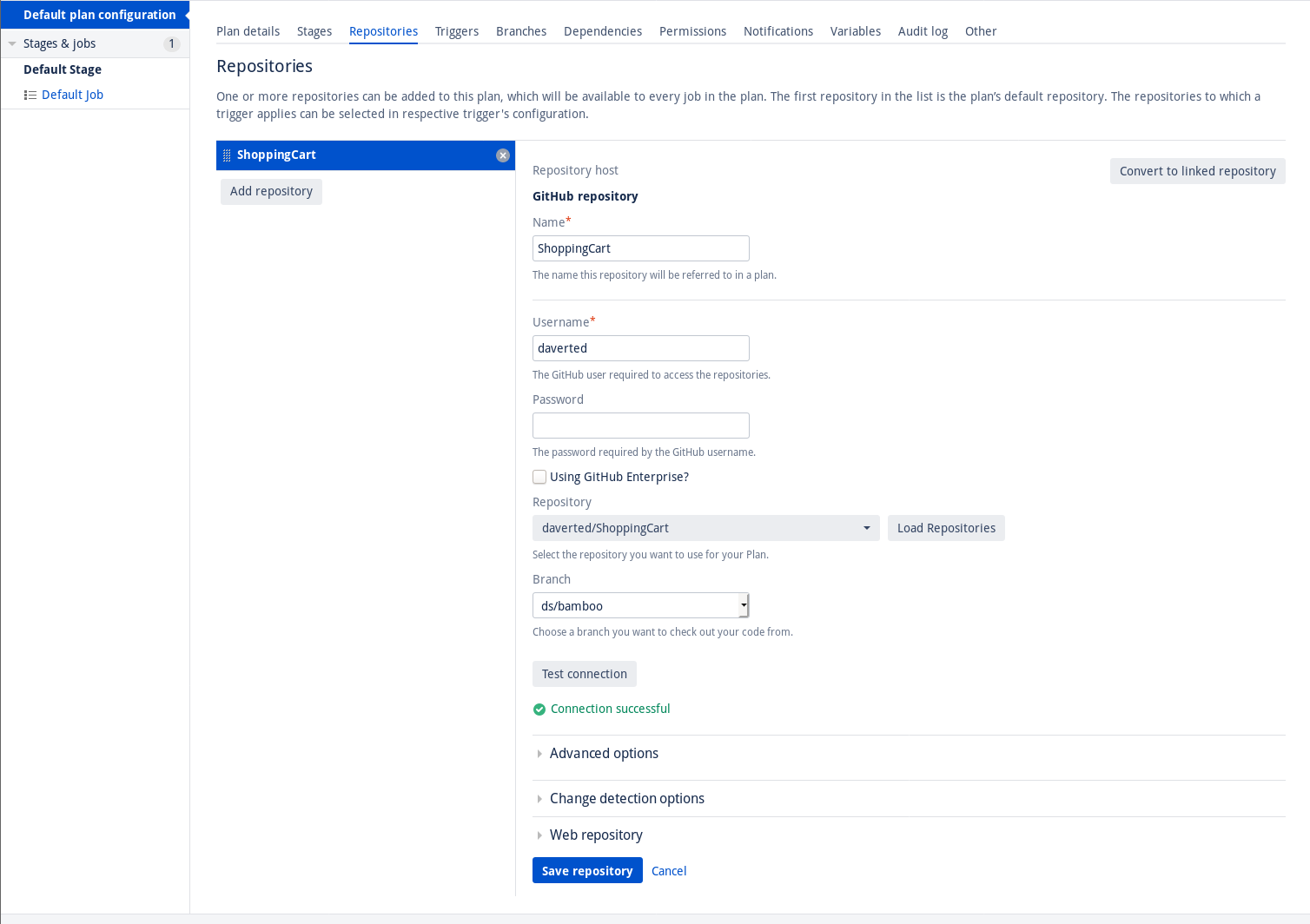Focus the Password input field
1310x924 pixels.
tap(641, 426)
